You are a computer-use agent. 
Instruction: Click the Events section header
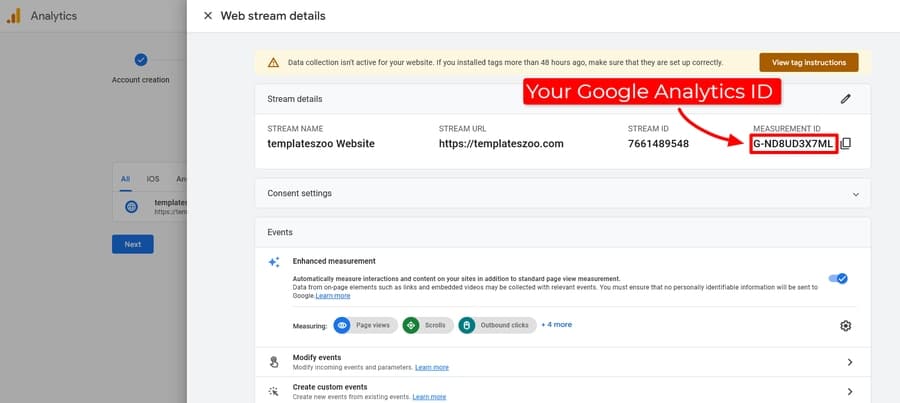[x=280, y=232]
